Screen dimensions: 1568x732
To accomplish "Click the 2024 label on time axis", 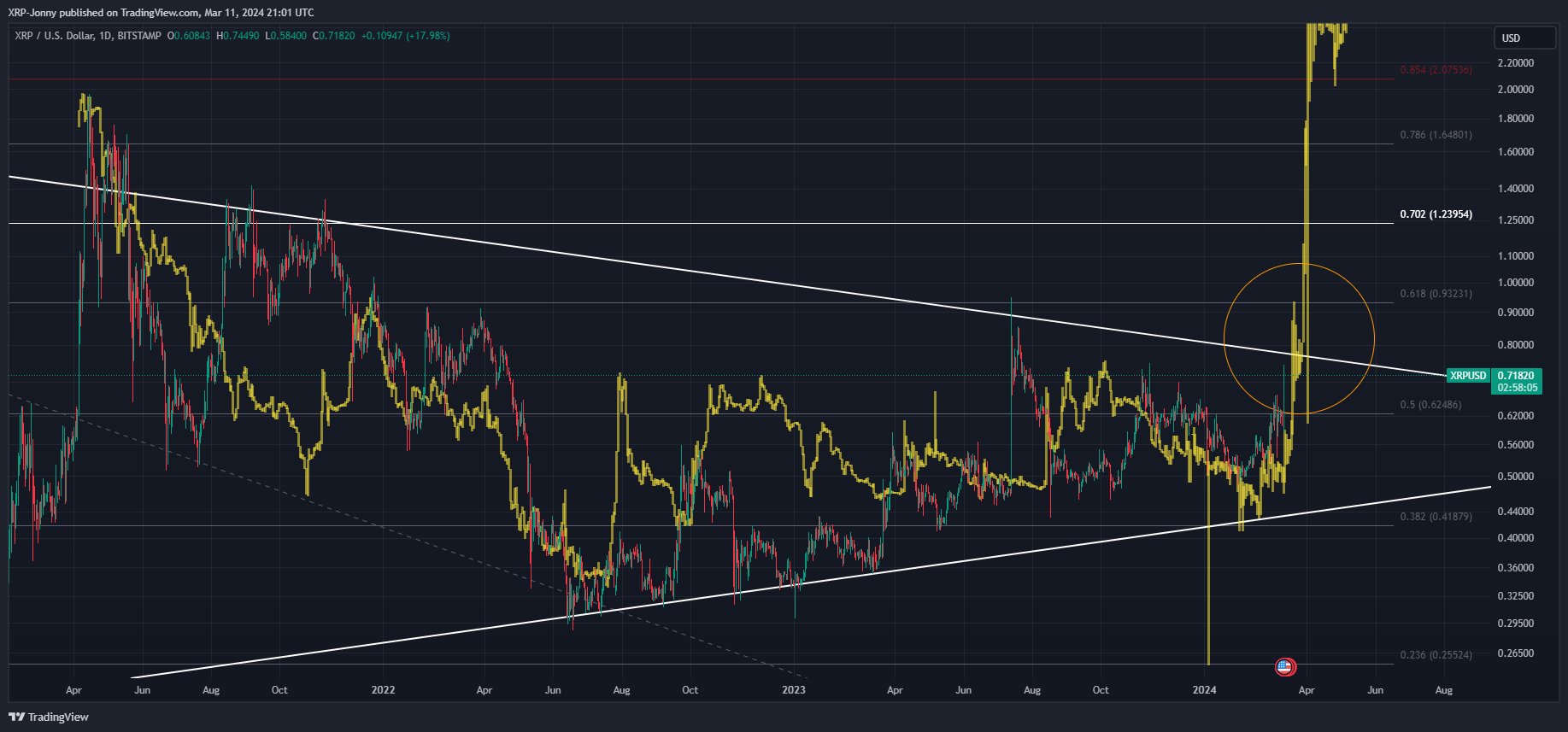I will [x=1204, y=690].
